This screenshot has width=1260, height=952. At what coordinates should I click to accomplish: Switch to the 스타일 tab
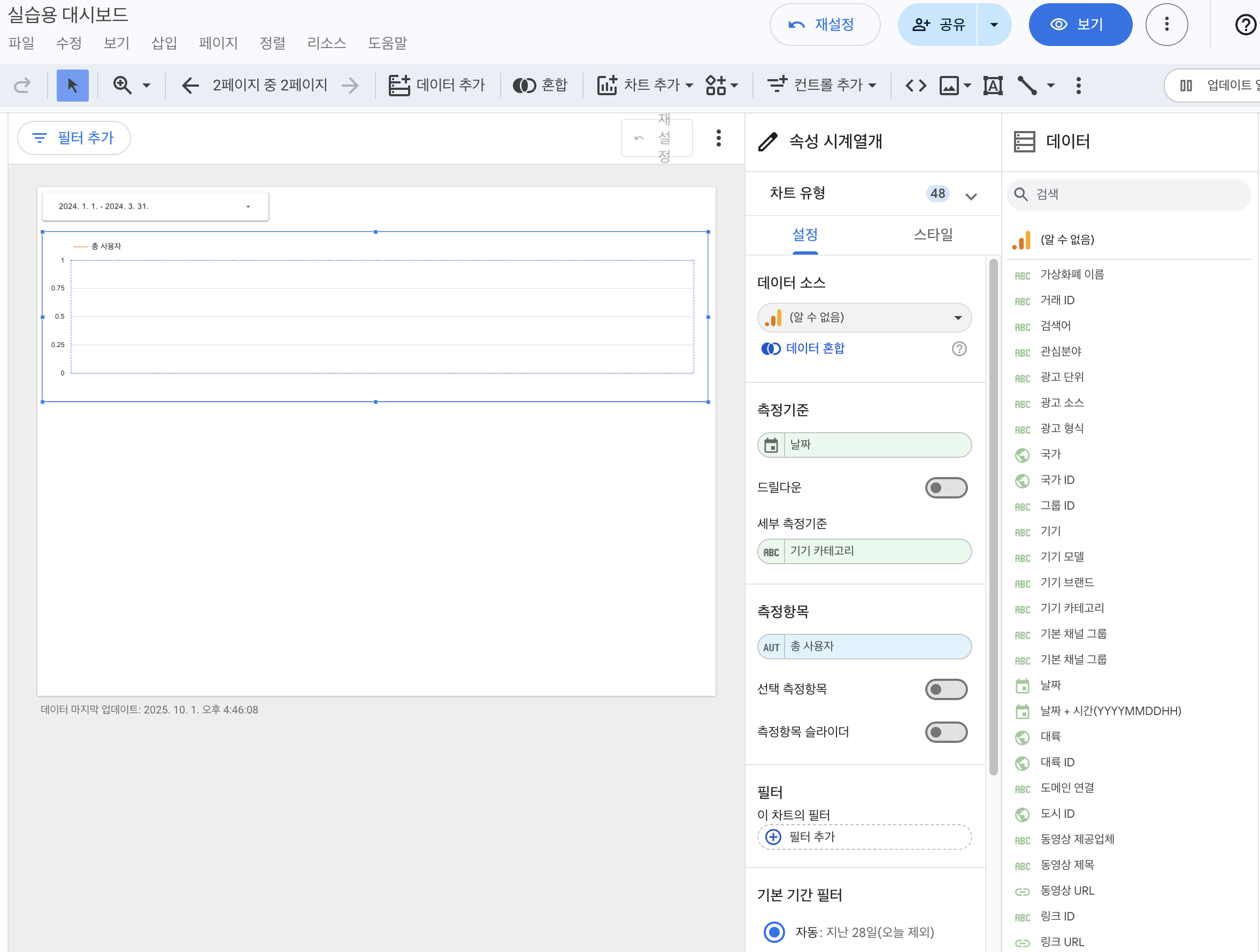click(x=933, y=235)
